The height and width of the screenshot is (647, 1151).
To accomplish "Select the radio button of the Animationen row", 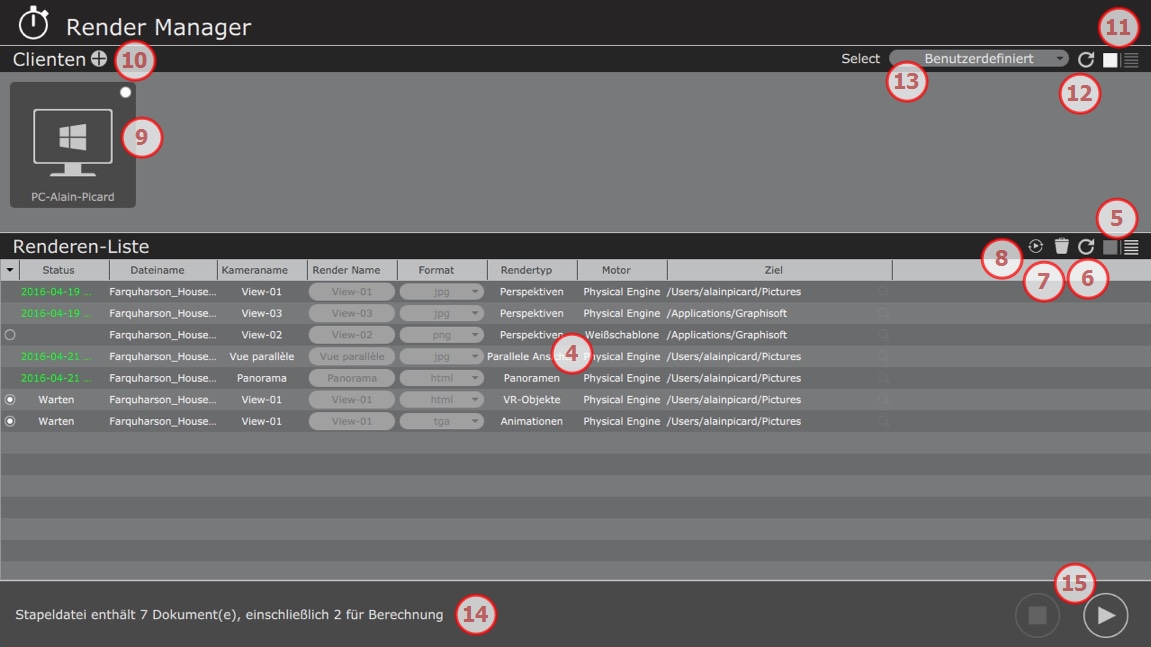I will tap(8, 420).
